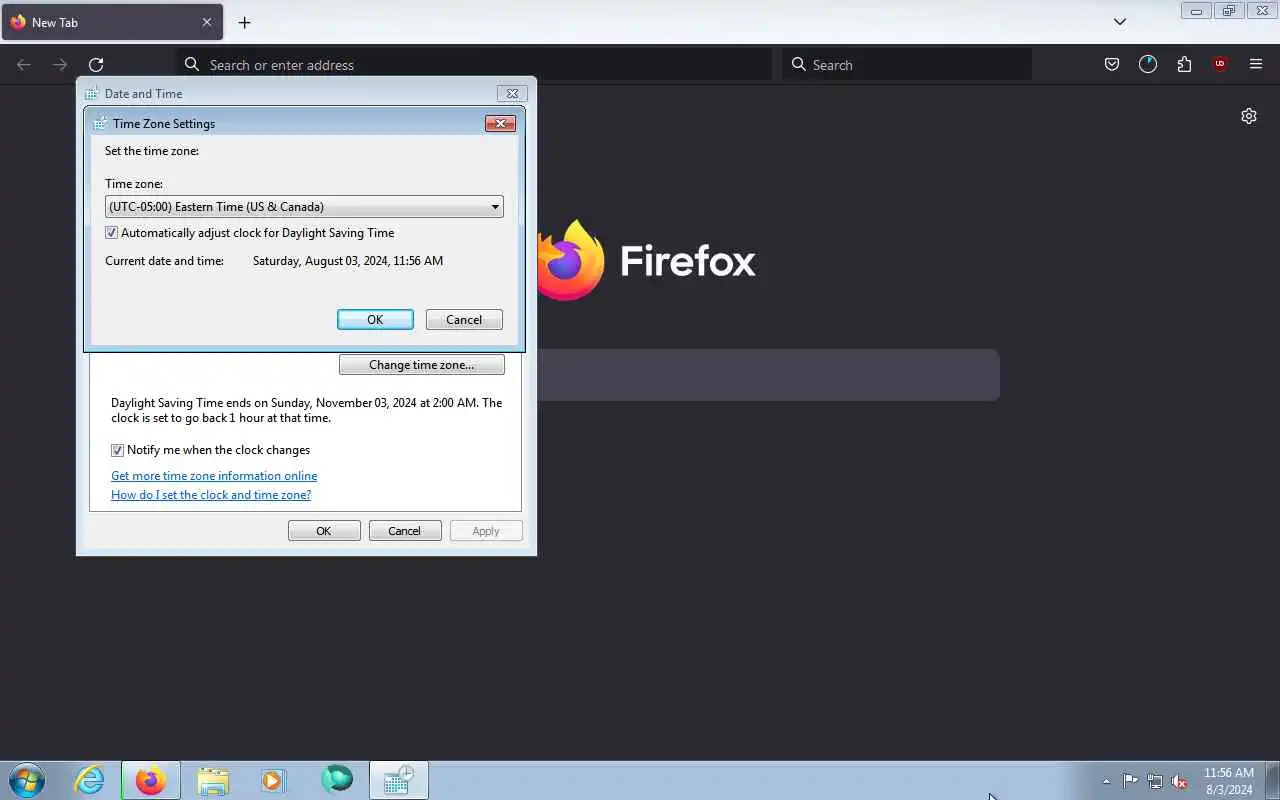Image resolution: width=1280 pixels, height=800 pixels.
Task: Open the Save to Pocket icon
Action: point(1112,64)
